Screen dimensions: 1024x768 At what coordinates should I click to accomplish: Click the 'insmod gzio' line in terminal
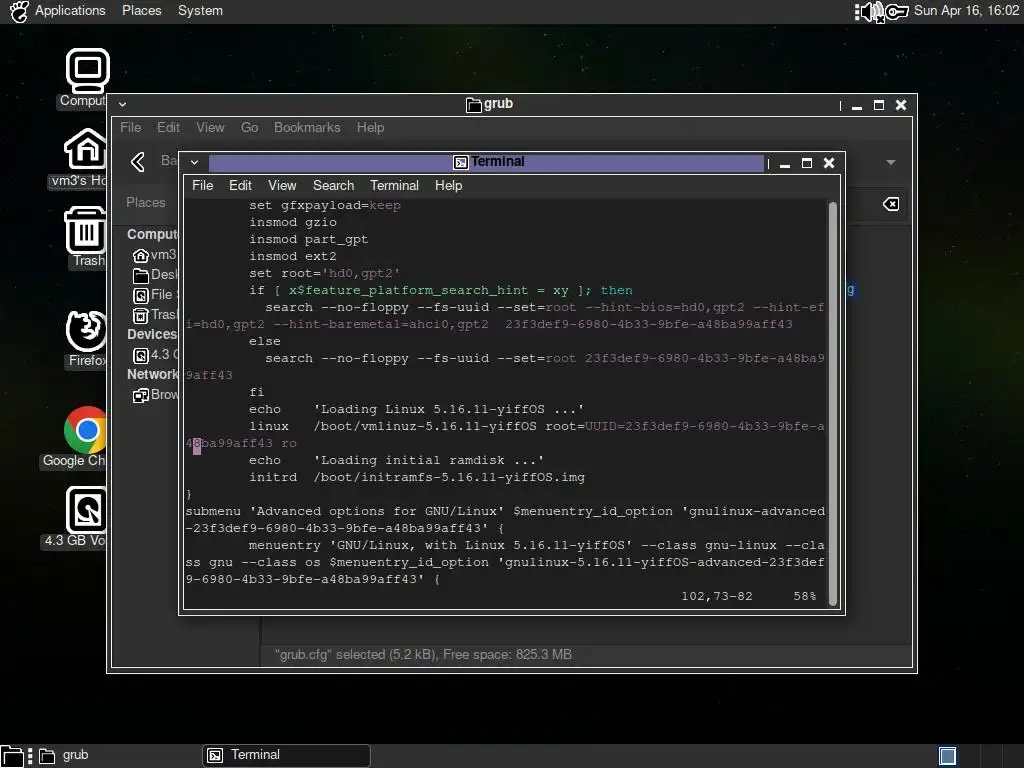[293, 222]
